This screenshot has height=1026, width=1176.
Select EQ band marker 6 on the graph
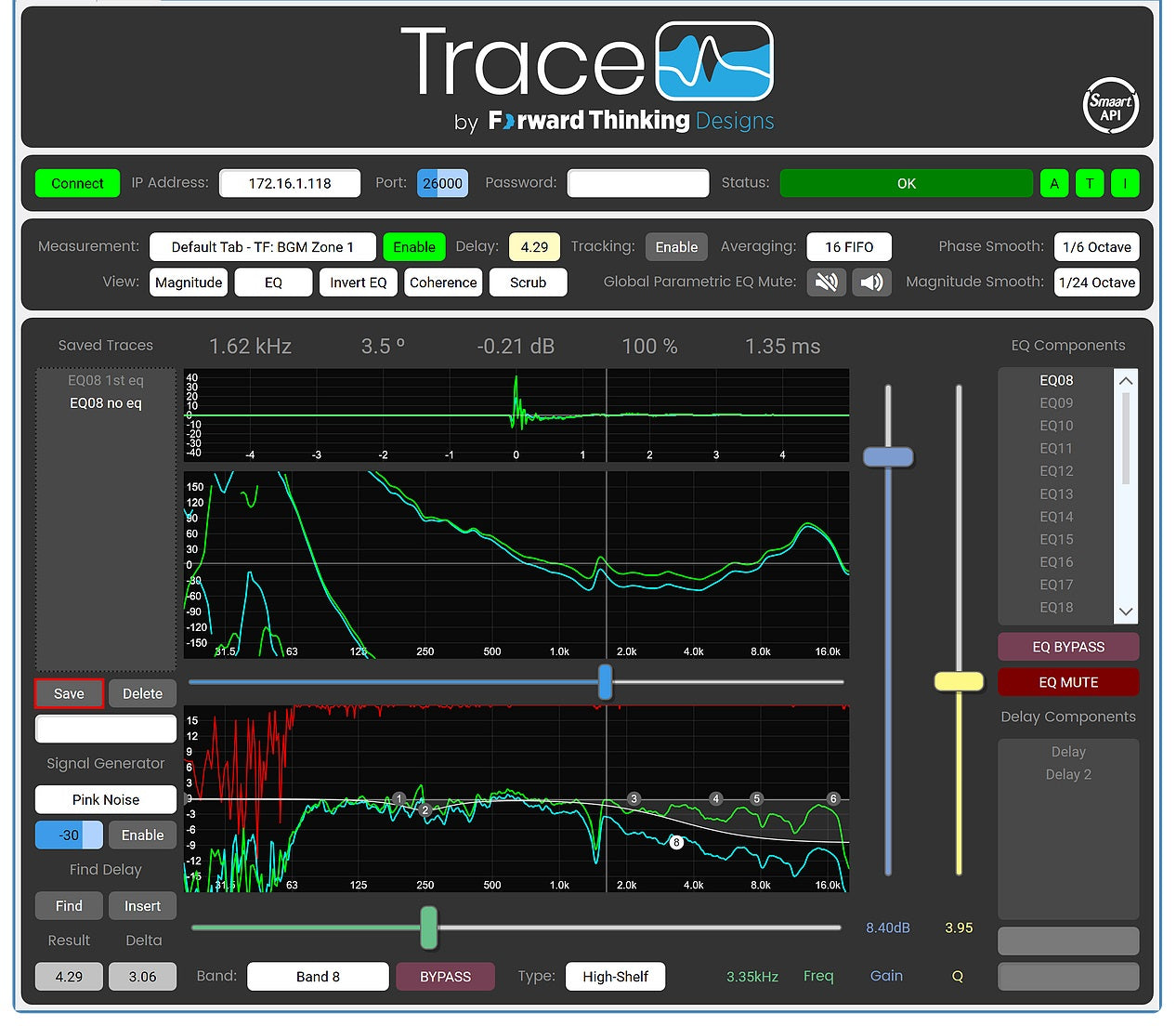tap(833, 798)
